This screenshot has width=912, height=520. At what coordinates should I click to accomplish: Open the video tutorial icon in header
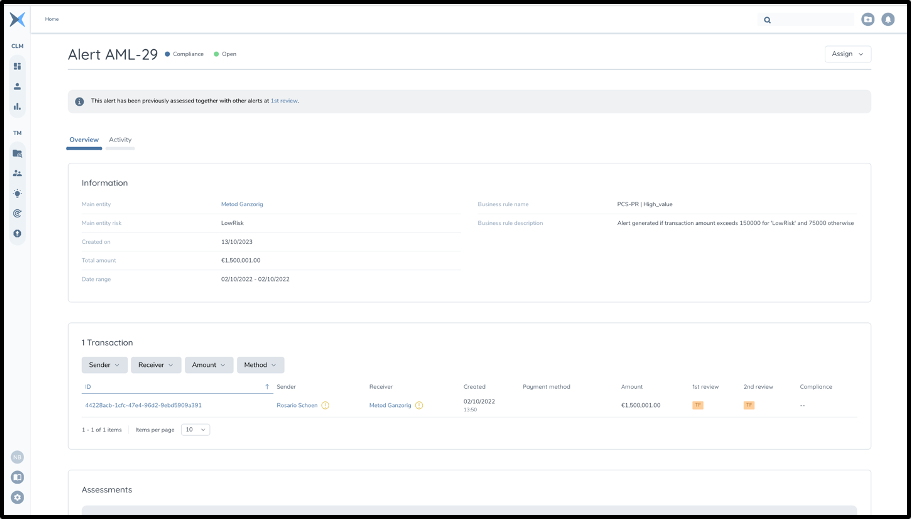(867, 19)
